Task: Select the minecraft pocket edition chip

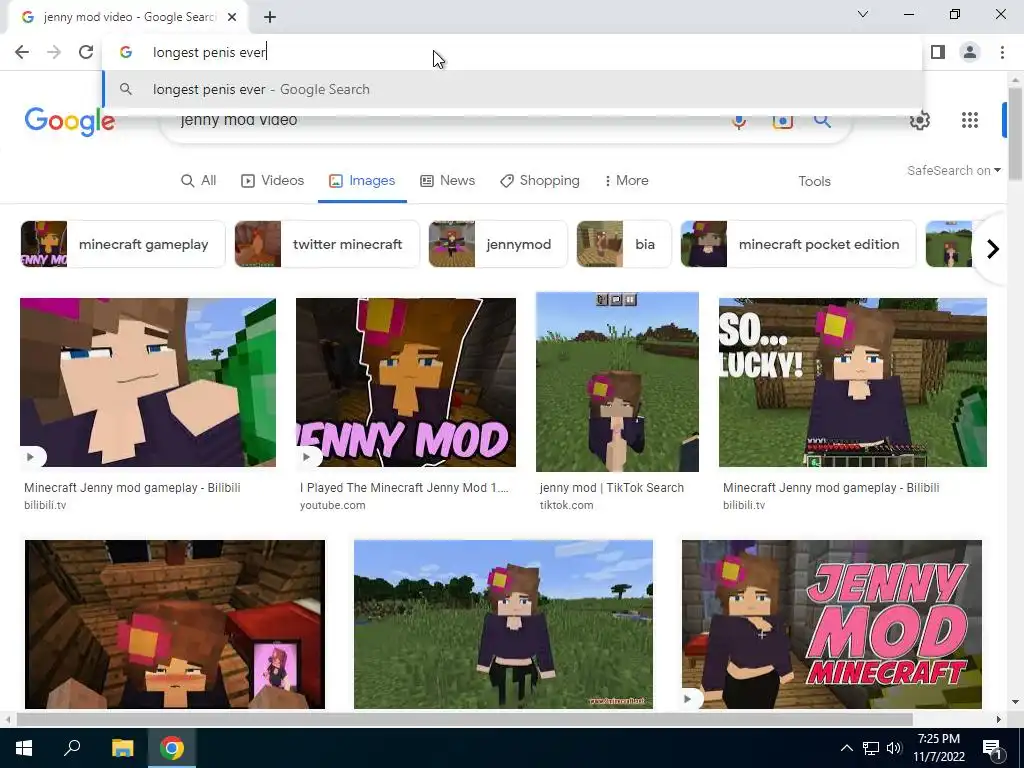Action: tap(798, 244)
